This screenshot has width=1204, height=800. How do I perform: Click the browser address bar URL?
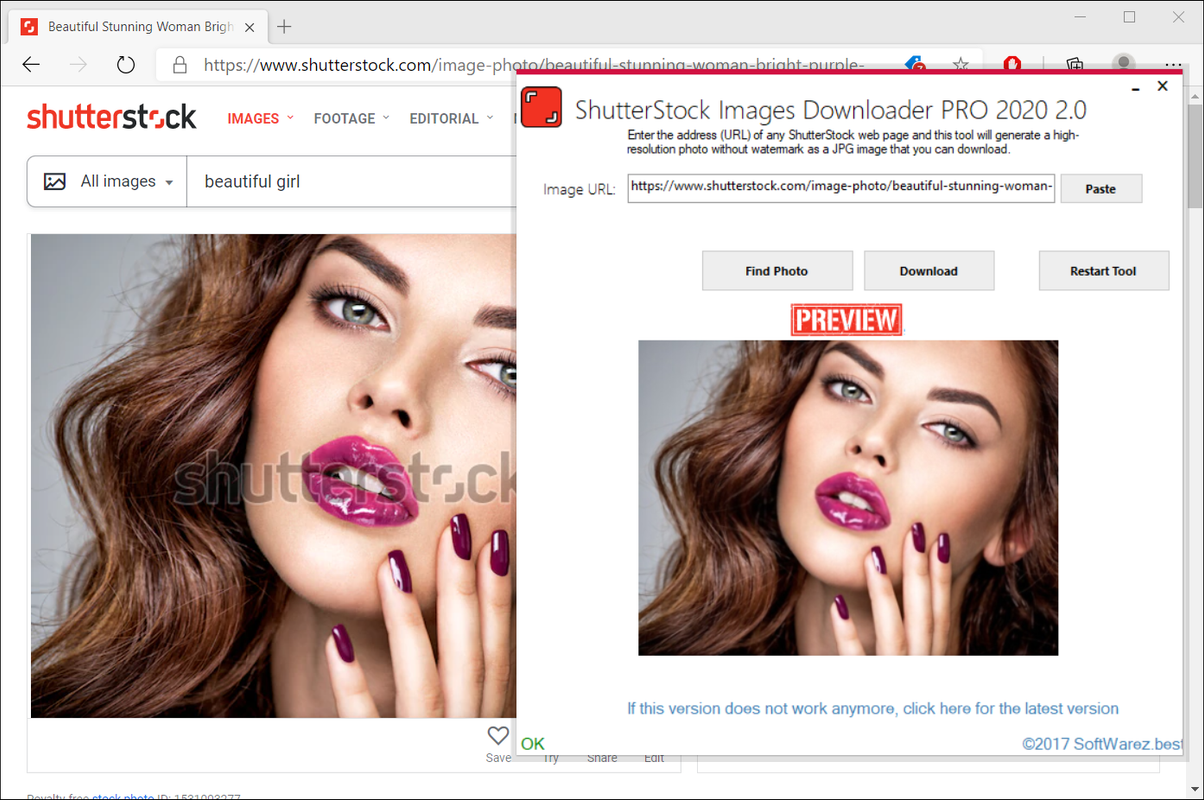point(534,65)
